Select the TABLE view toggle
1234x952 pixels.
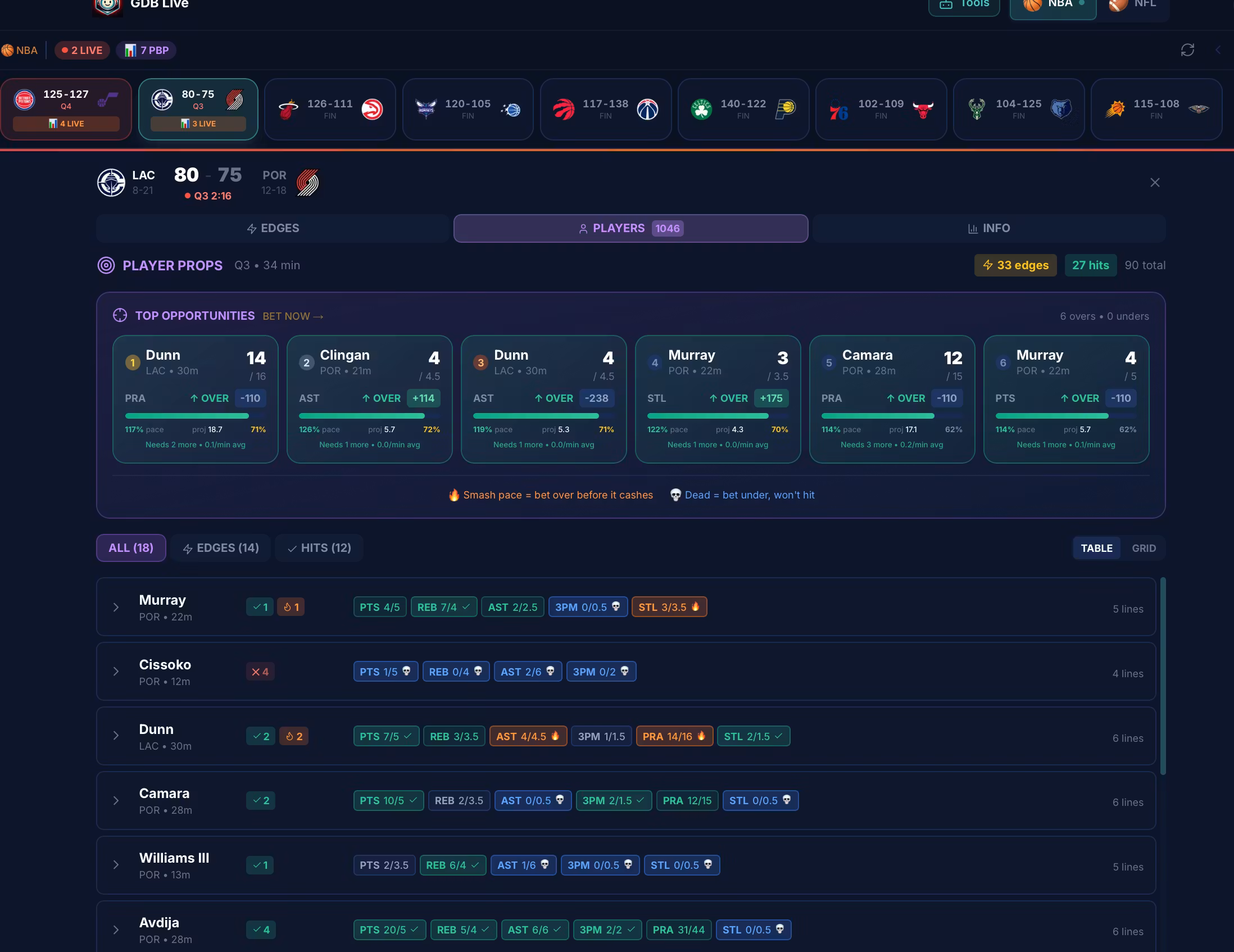point(1096,548)
